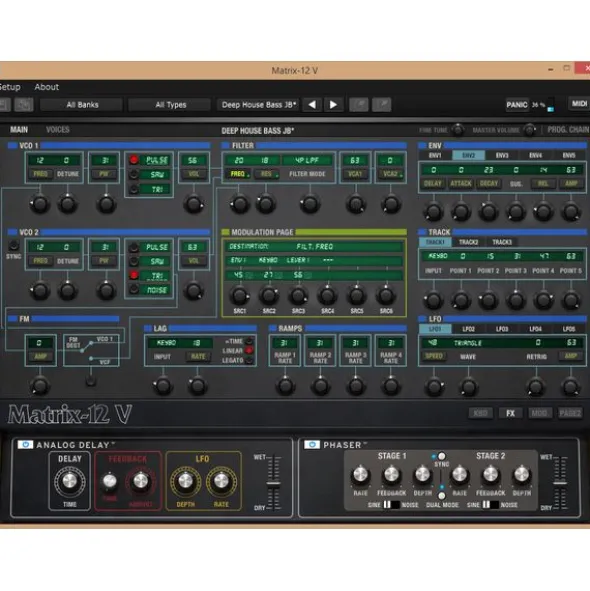Click the Phaser wet/dry slider

(559, 483)
